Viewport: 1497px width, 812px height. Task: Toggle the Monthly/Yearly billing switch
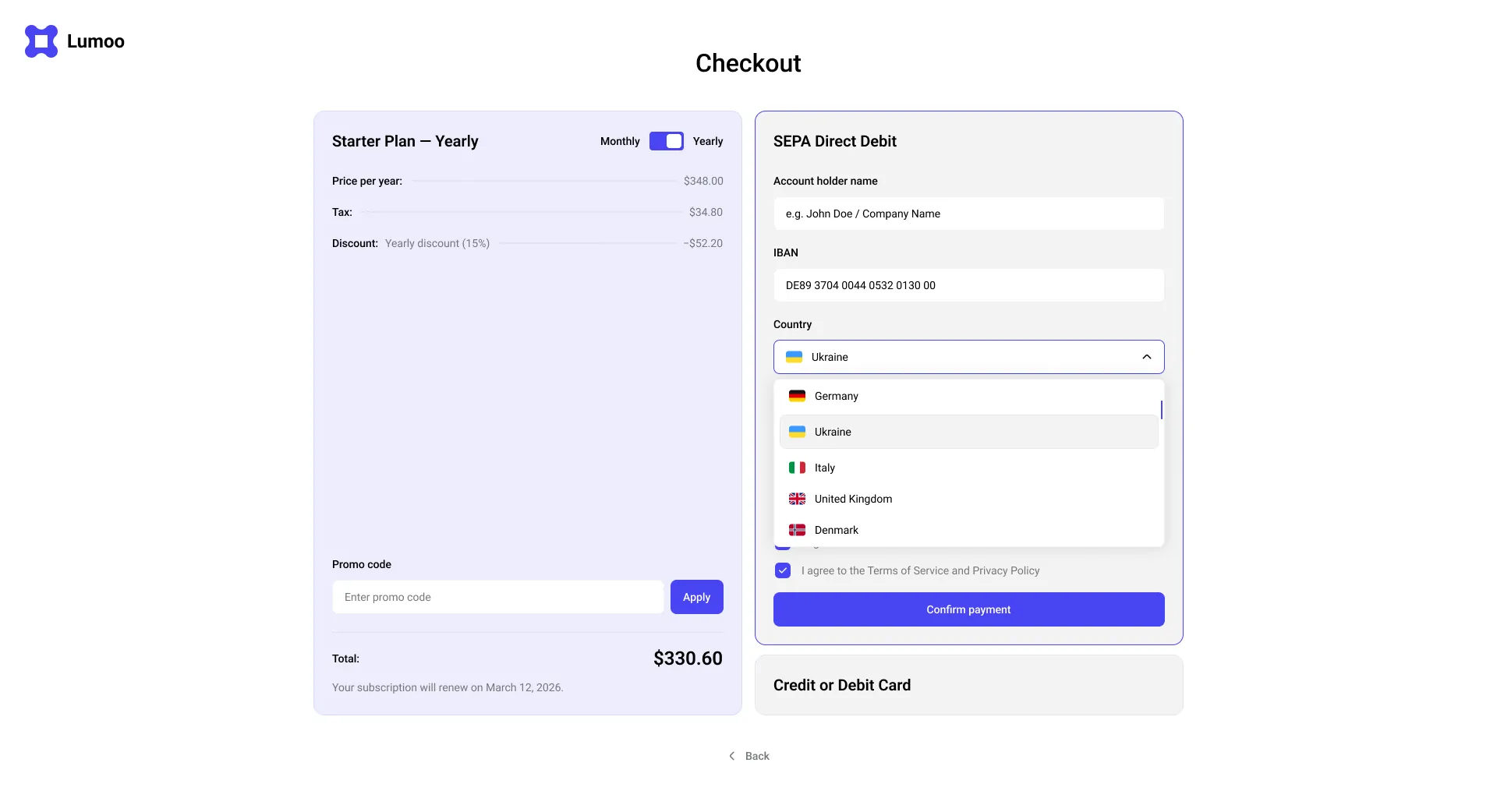(x=667, y=141)
